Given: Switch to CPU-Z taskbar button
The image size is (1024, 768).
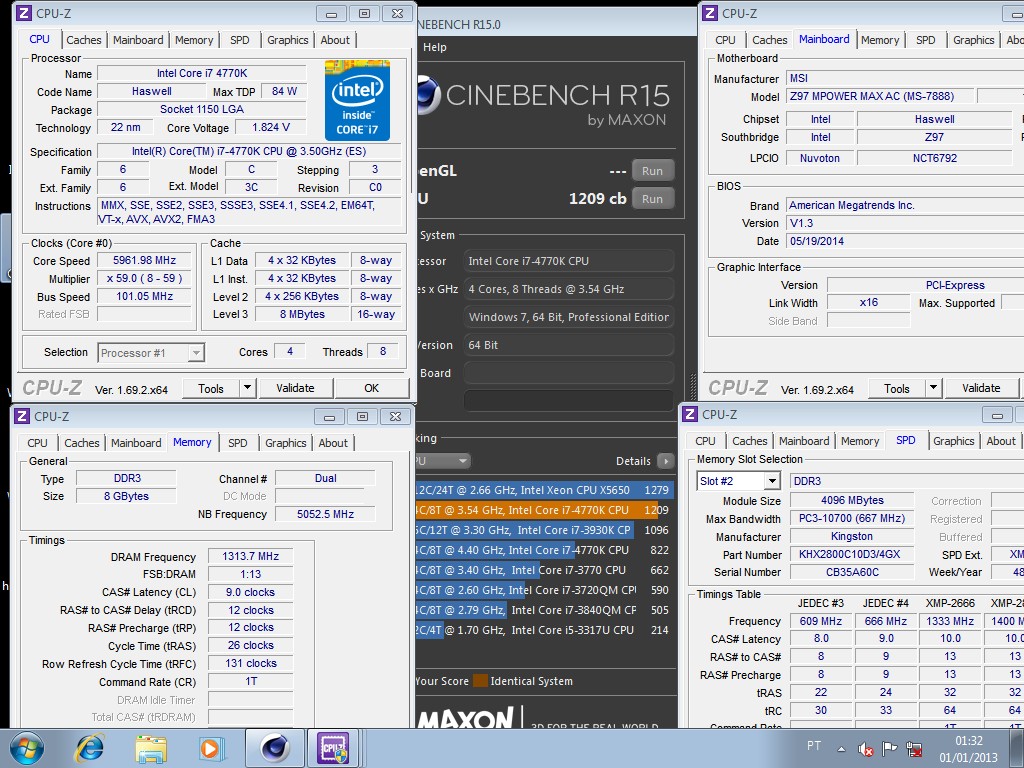Looking at the screenshot, I should click(x=333, y=748).
